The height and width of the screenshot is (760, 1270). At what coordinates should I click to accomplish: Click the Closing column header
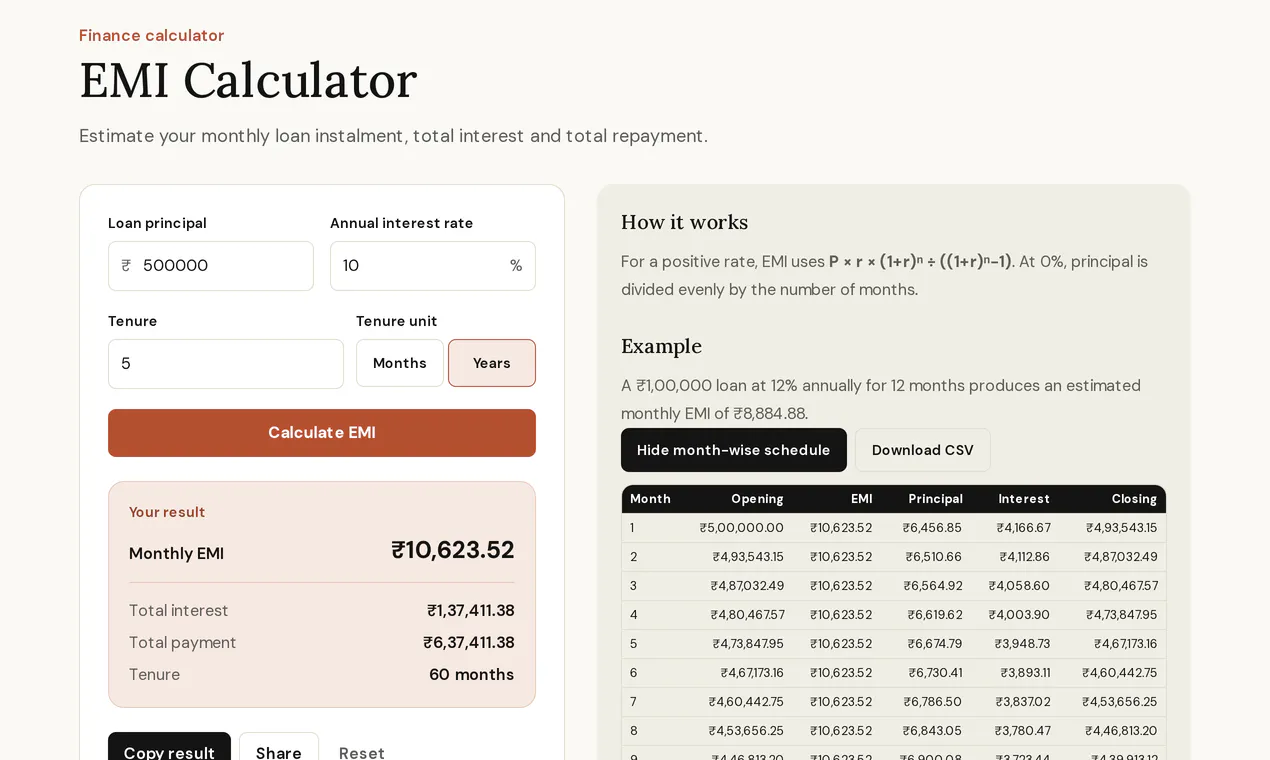coord(1134,499)
